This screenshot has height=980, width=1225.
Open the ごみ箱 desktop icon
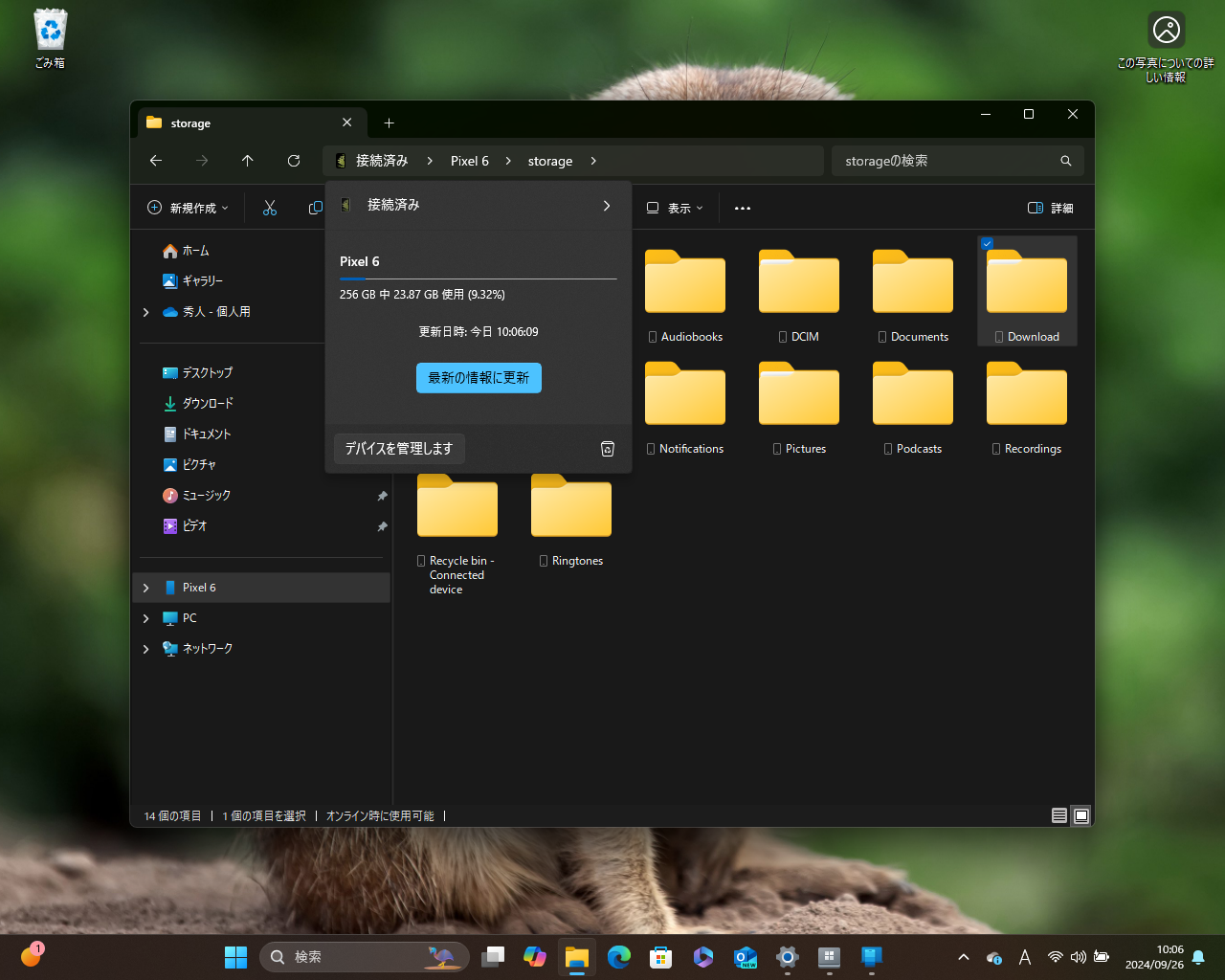coord(50,39)
